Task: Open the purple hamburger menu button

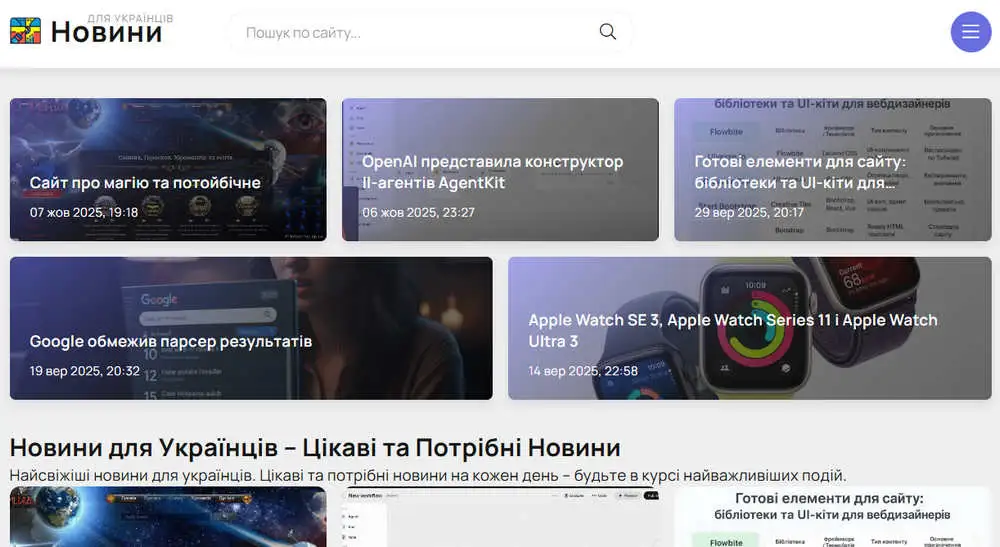Action: click(971, 31)
